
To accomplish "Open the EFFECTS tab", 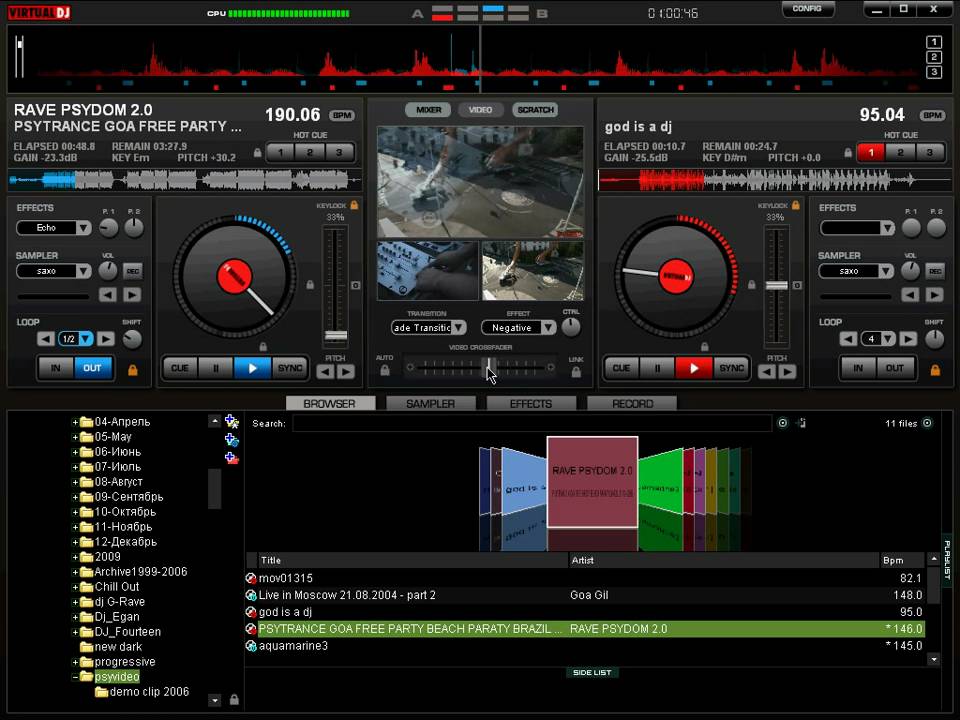I will [531, 403].
